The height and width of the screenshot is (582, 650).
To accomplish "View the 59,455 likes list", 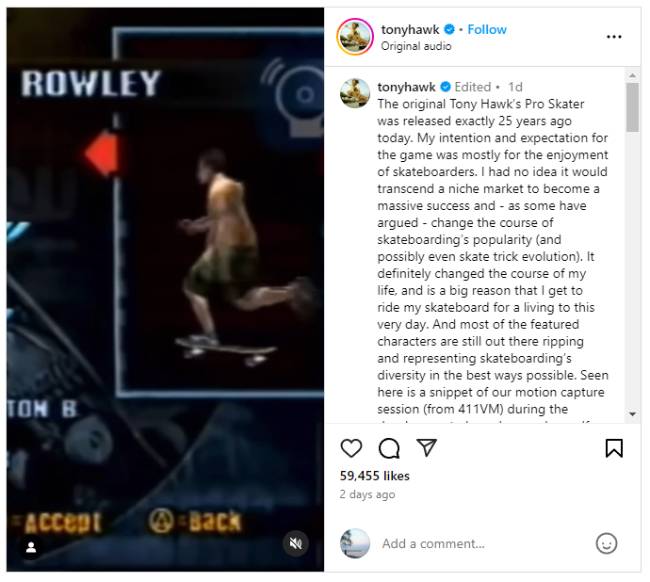I will [x=374, y=476].
